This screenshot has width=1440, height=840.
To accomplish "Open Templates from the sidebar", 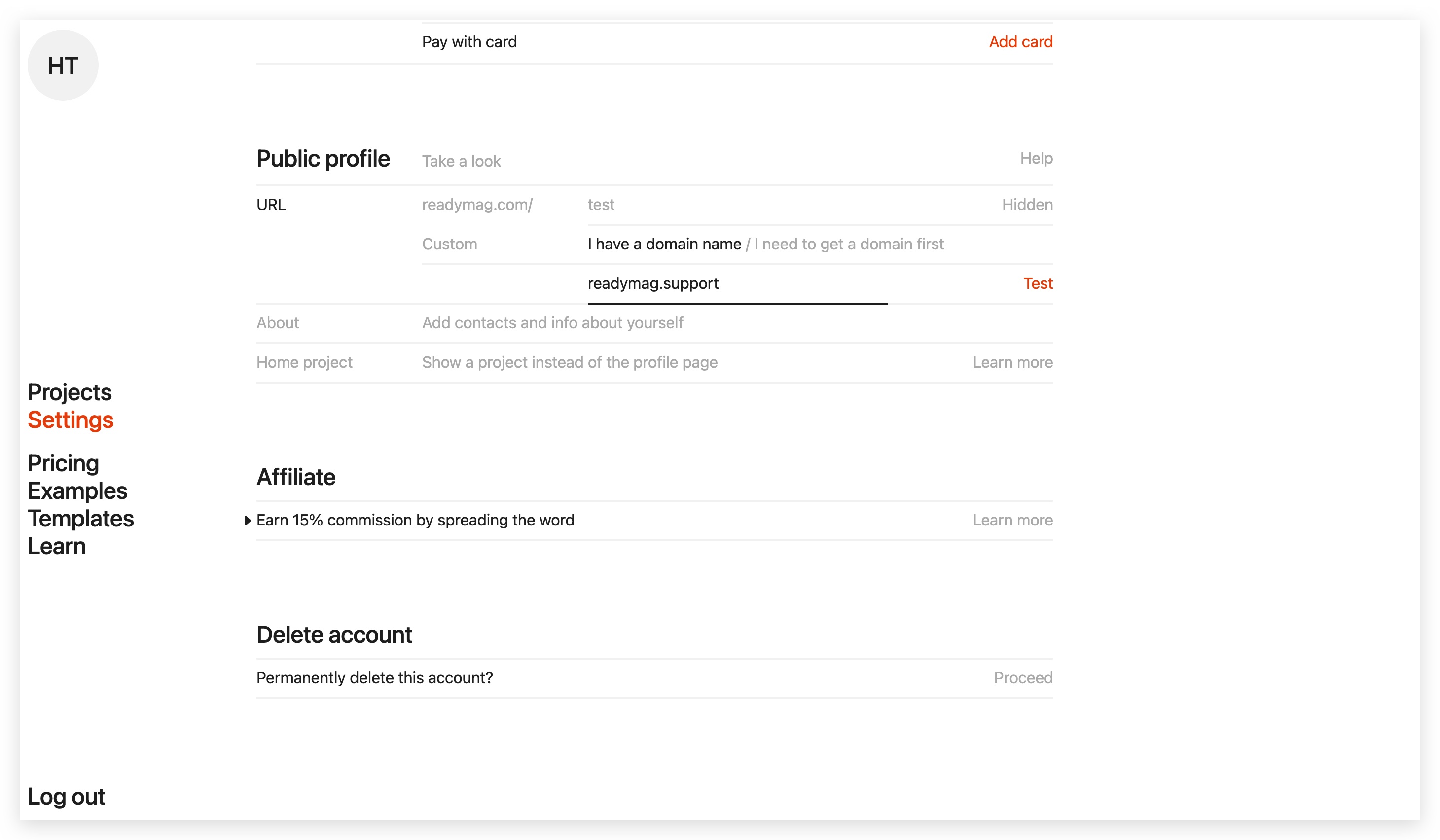I will click(80, 519).
